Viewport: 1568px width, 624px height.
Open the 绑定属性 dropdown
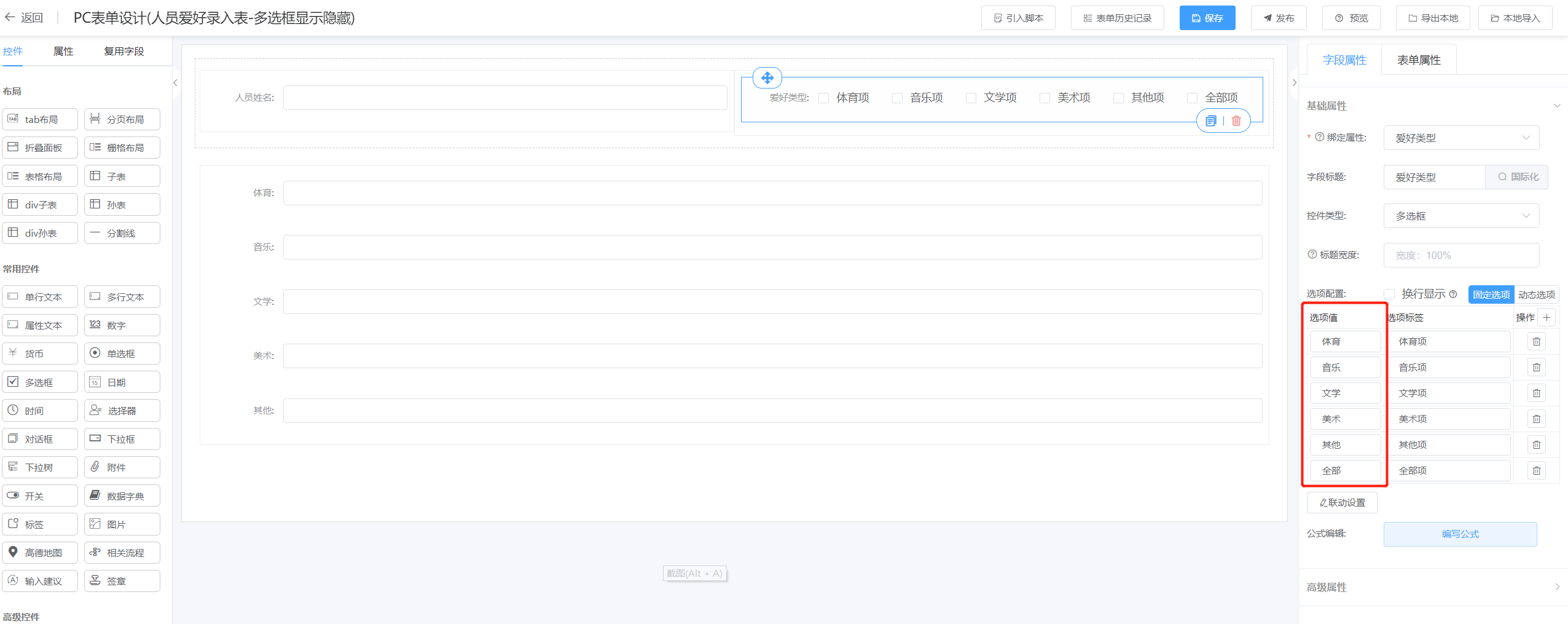point(1461,138)
